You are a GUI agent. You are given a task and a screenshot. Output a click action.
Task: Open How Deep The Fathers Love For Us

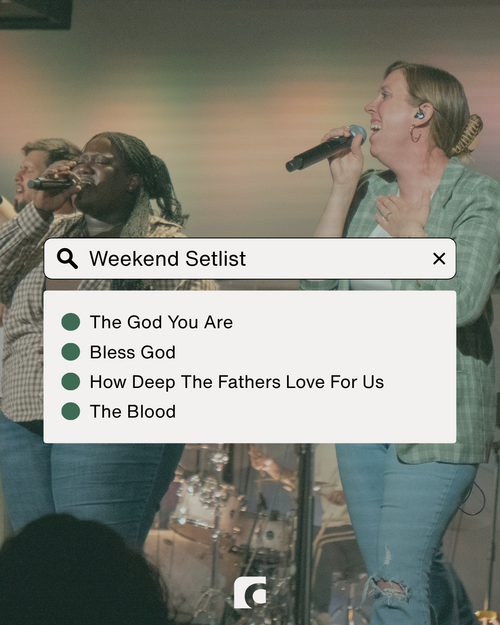tap(237, 382)
